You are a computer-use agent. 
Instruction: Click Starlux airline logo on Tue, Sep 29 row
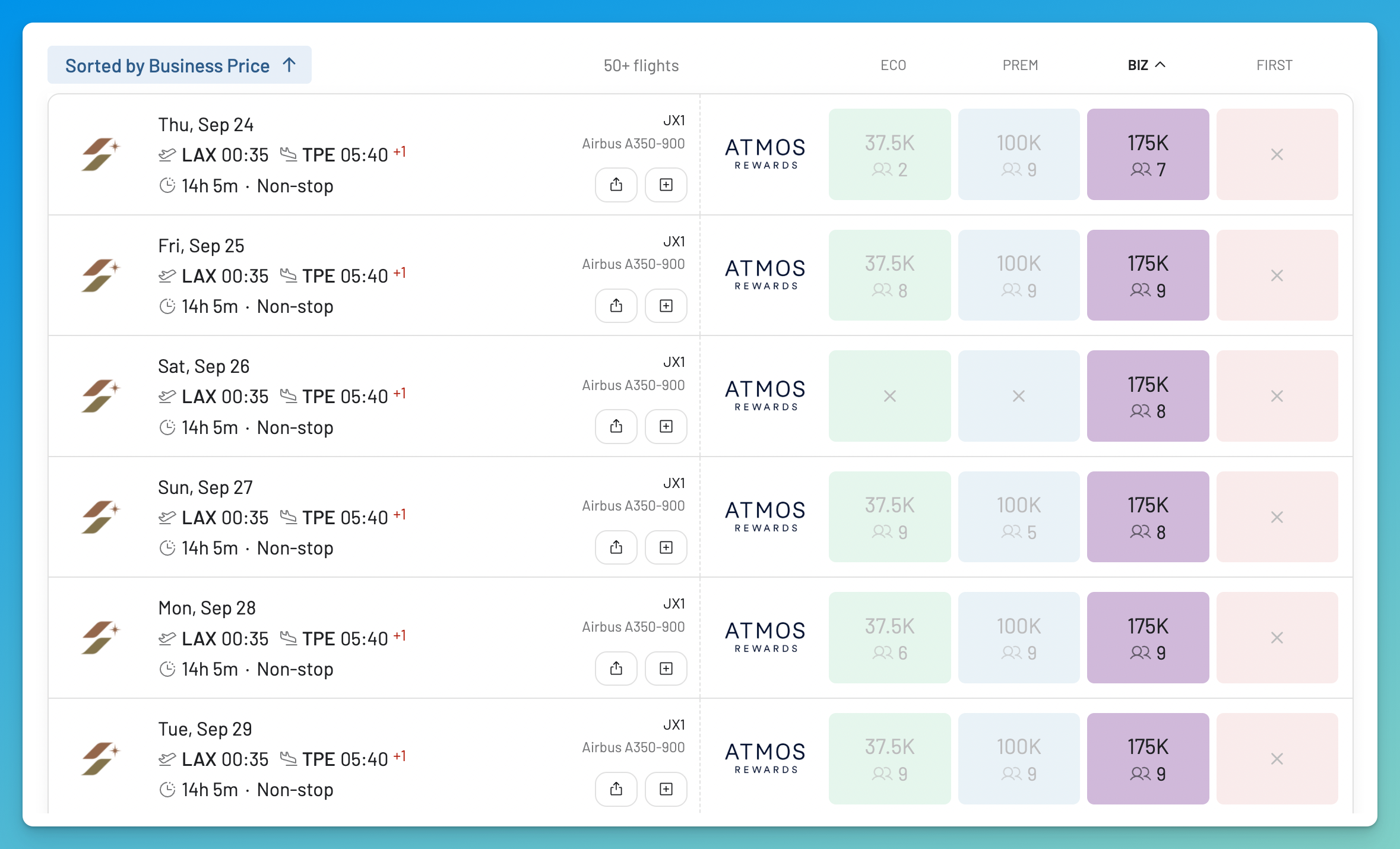[x=100, y=759]
